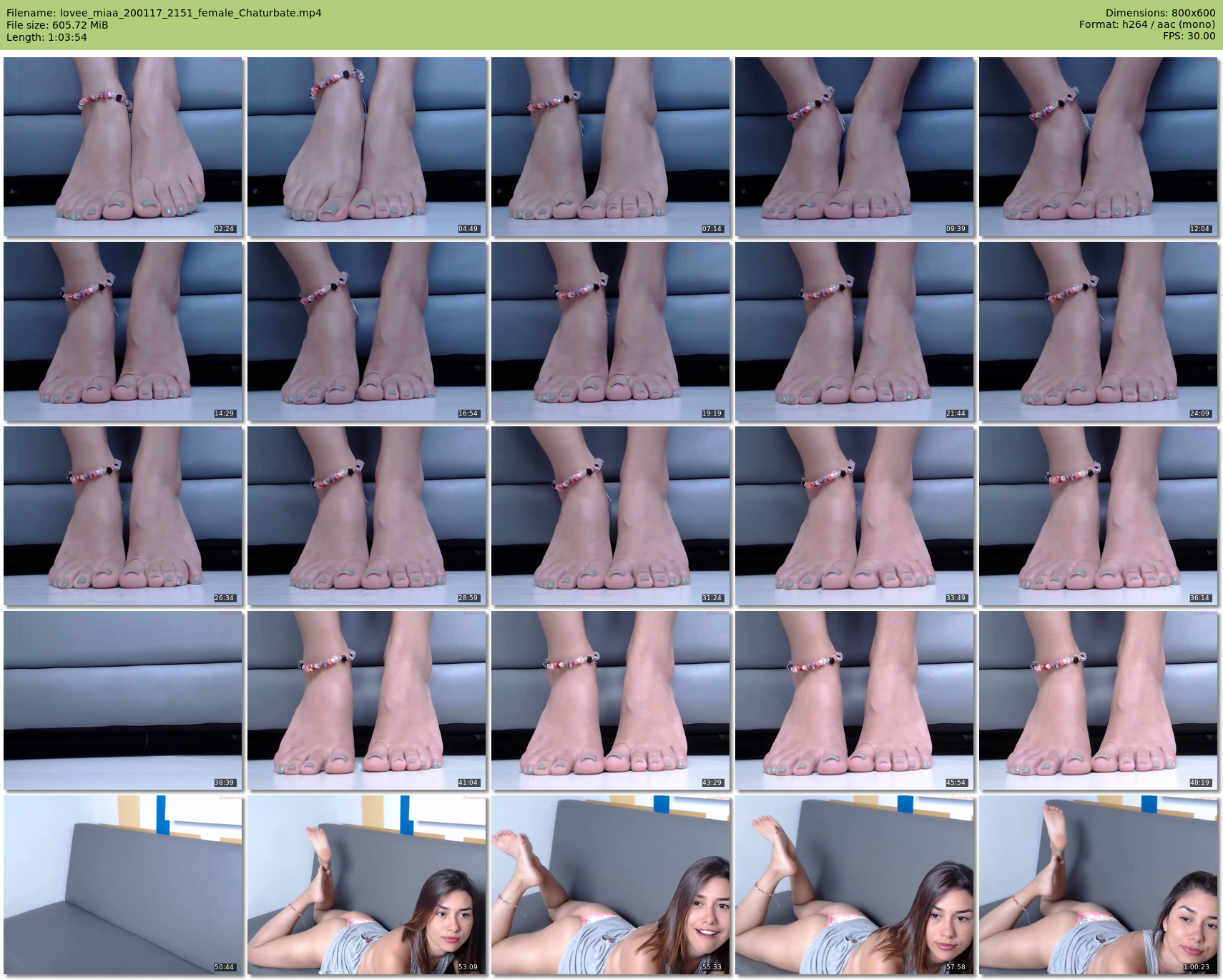Open the frame marked 07:14
Image resolution: width=1223 pixels, height=980 pixels.
[610, 147]
